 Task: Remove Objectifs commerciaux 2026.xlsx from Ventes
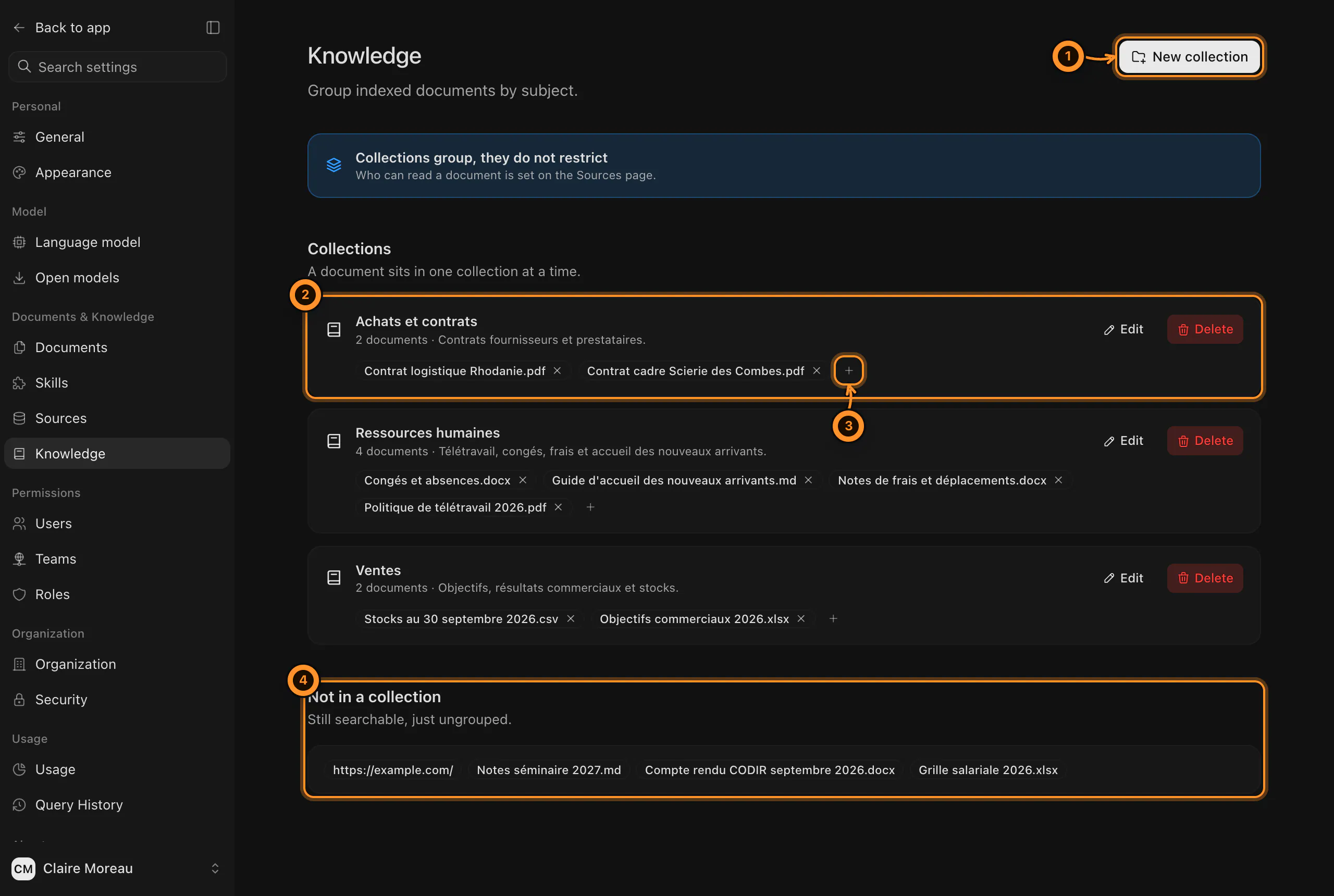click(801, 619)
